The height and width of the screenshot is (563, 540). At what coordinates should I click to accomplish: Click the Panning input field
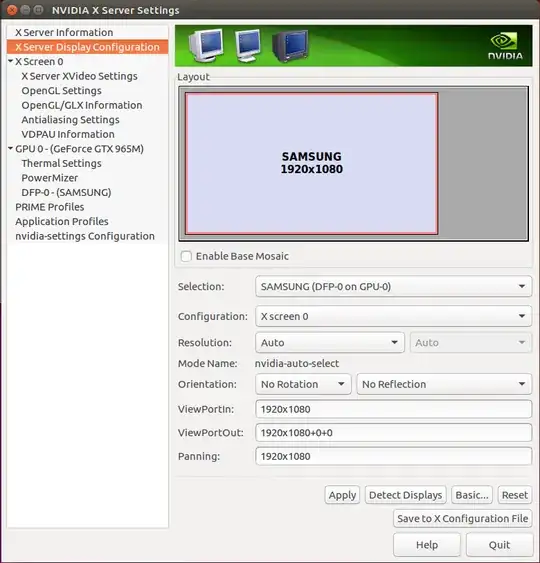tap(394, 456)
